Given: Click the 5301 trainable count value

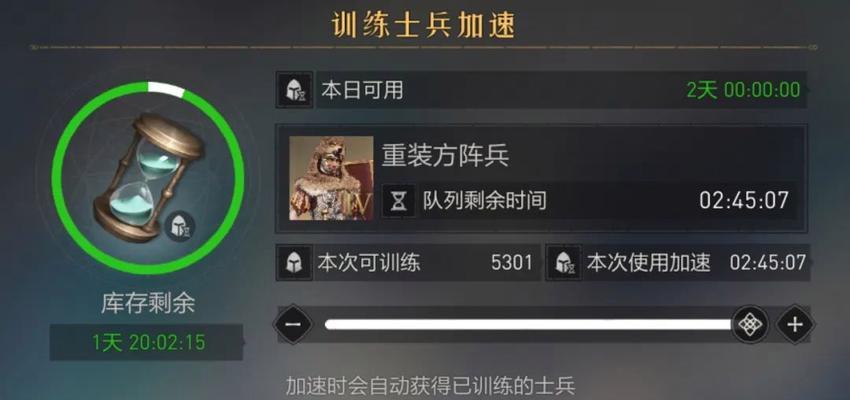Looking at the screenshot, I should [x=512, y=263].
